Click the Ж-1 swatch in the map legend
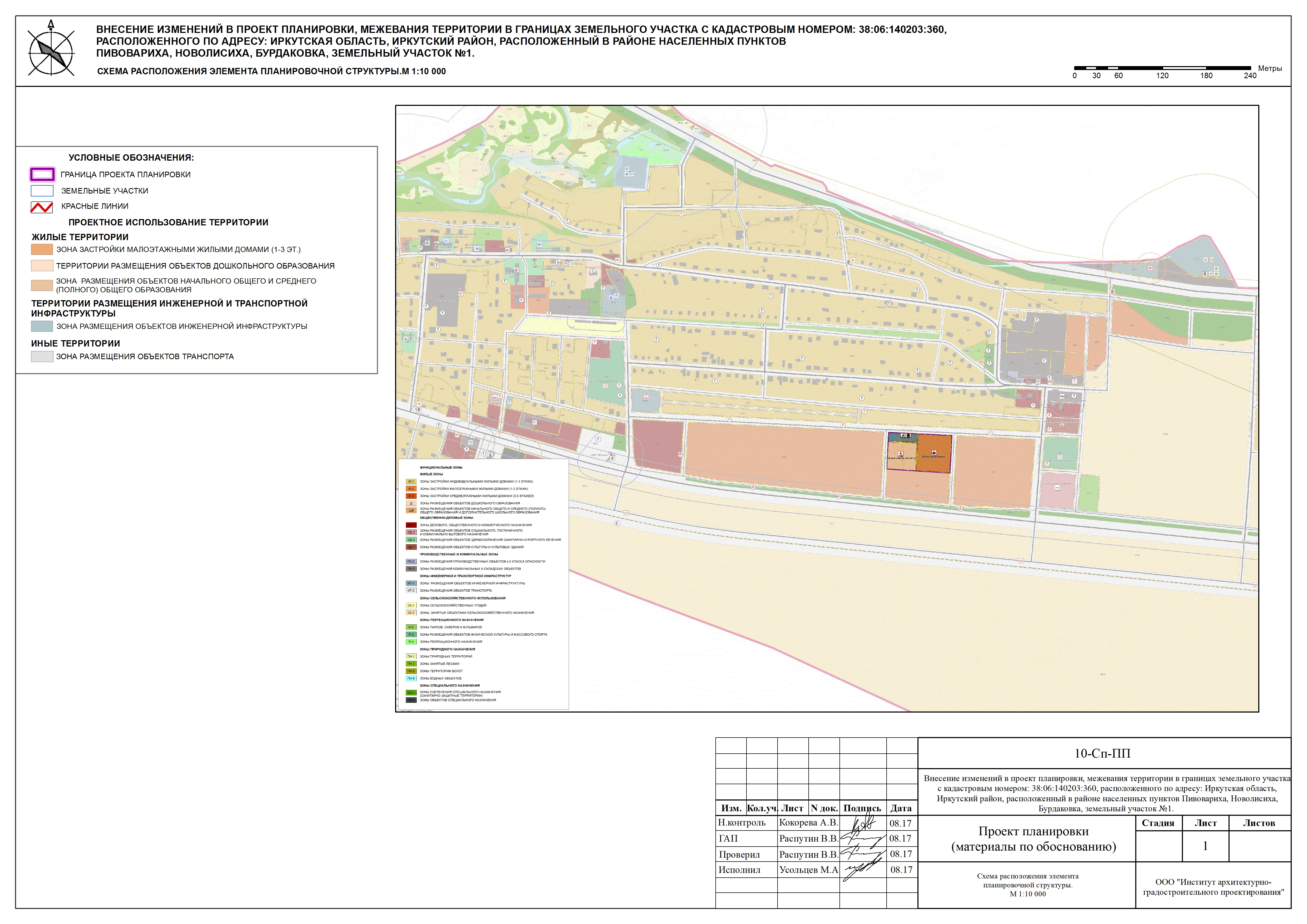Viewport: 1307px width, 924px height. [411, 481]
